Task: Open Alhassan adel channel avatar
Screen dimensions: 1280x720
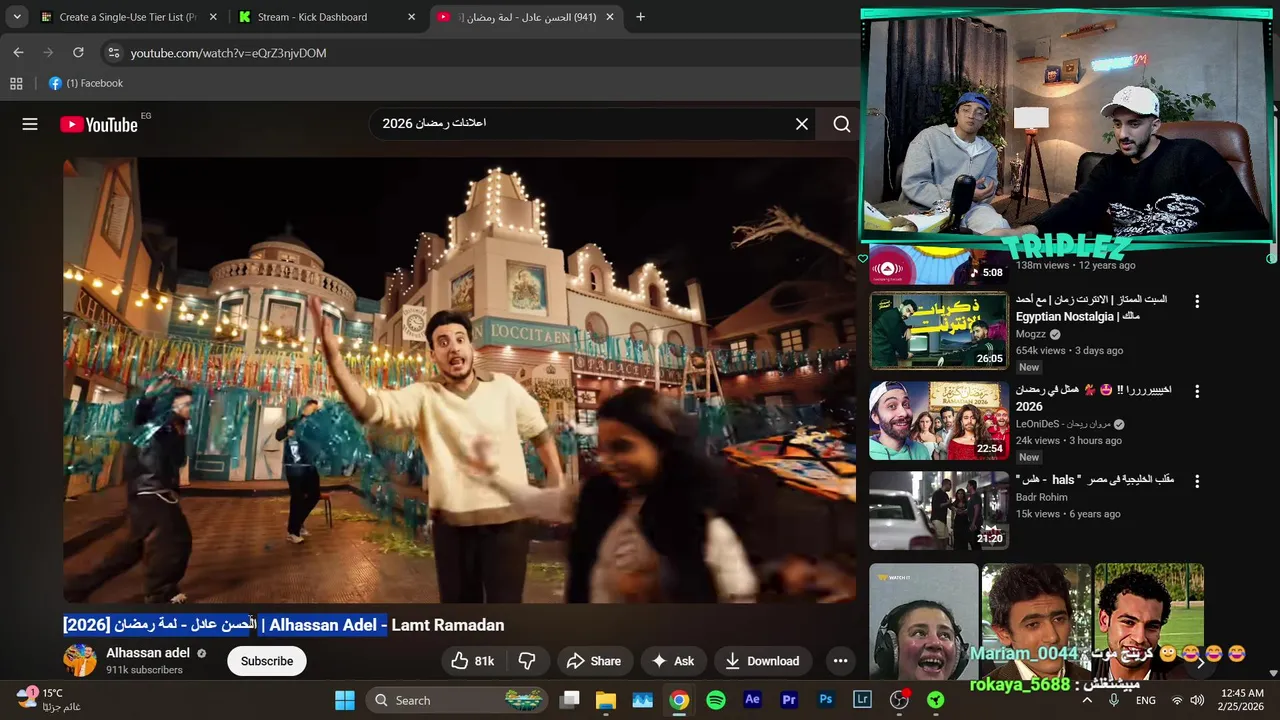Action: tap(80, 661)
